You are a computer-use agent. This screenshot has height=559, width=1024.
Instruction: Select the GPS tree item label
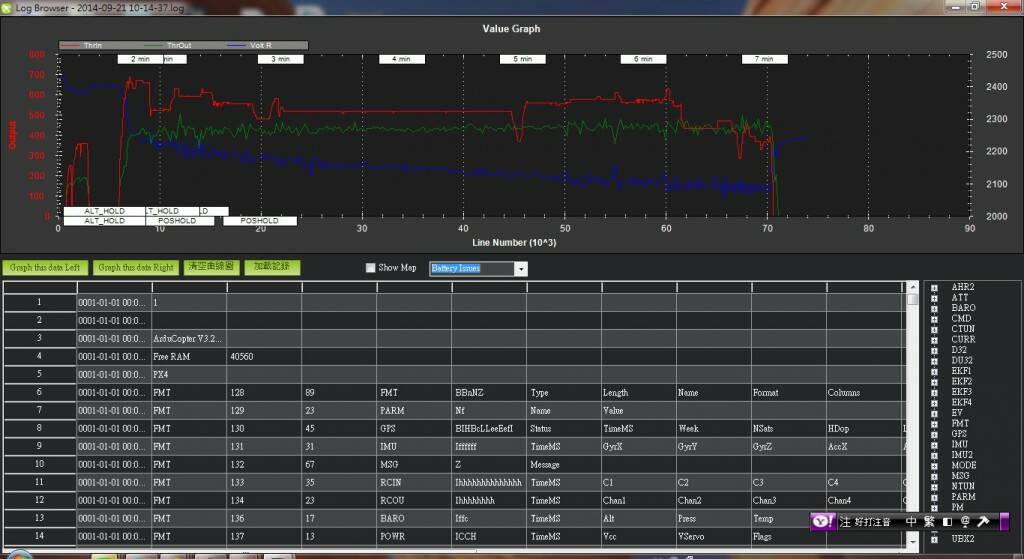point(959,434)
